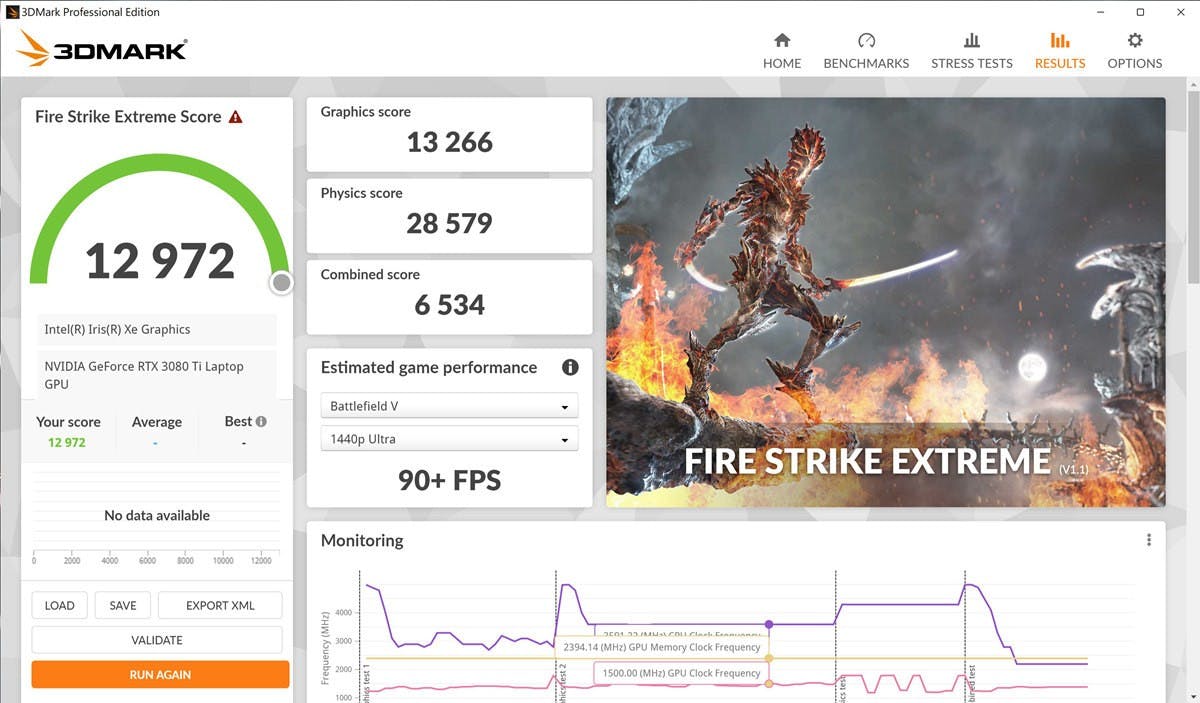
Task: Go to Benchmarks via gauge icon
Action: pos(866,41)
